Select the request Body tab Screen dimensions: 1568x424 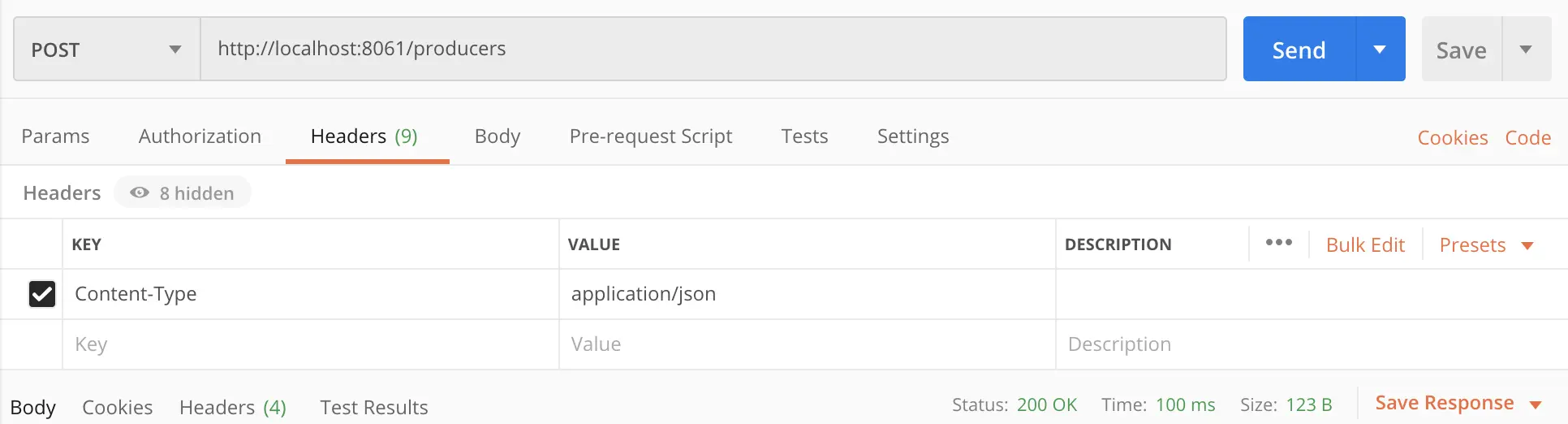click(x=497, y=136)
